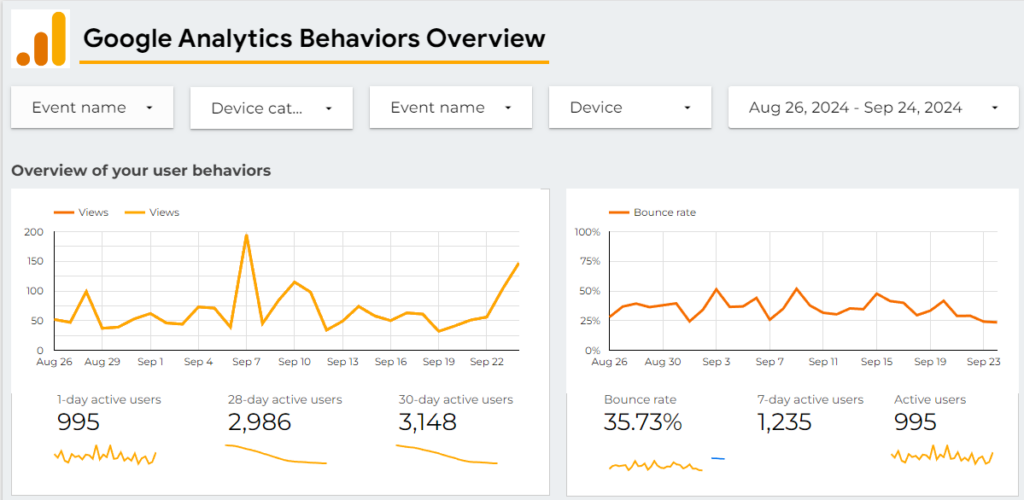Image resolution: width=1024 pixels, height=500 pixels.
Task: Select the 1-day active users label
Action: [109, 399]
